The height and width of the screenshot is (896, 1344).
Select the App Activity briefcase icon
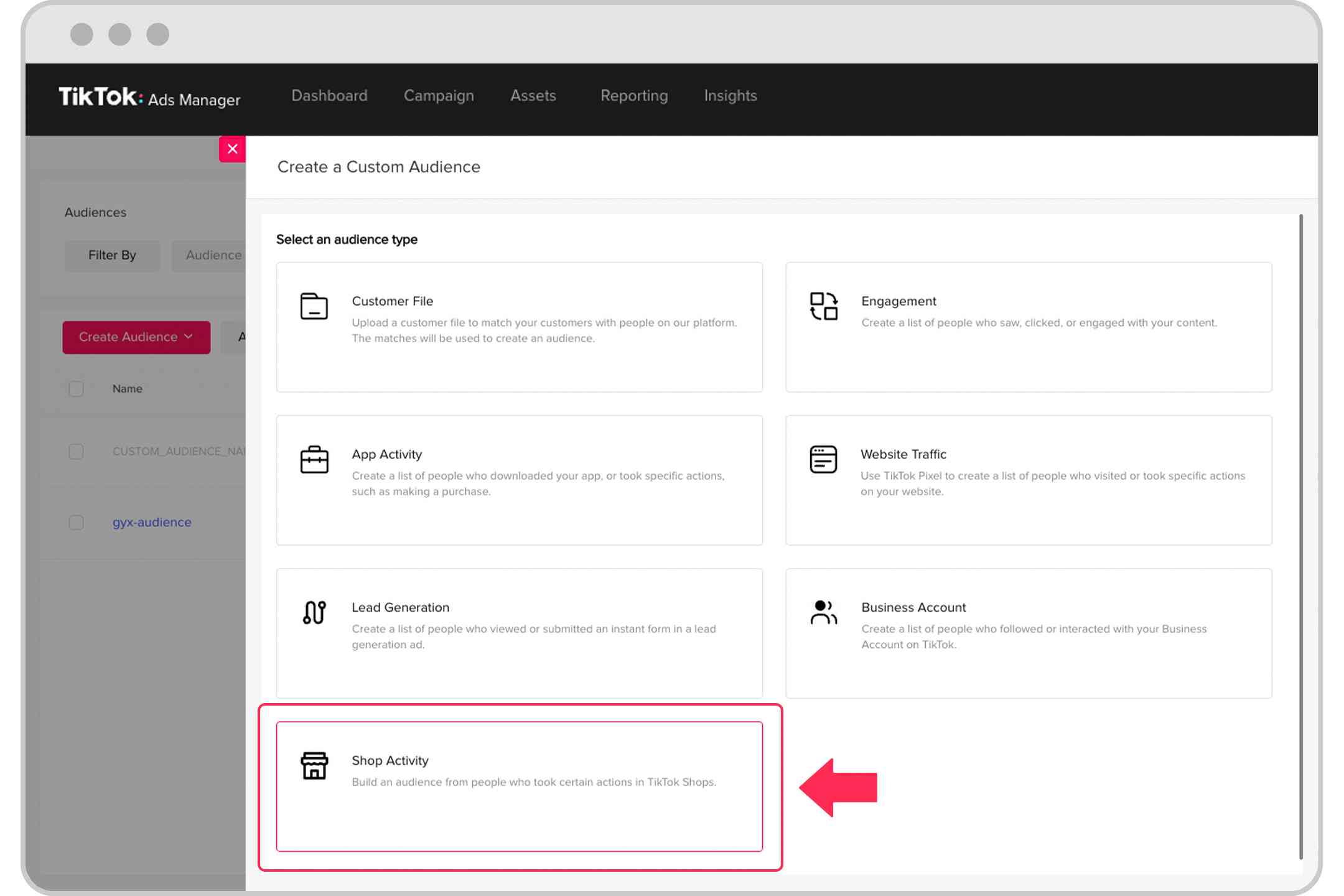point(314,460)
